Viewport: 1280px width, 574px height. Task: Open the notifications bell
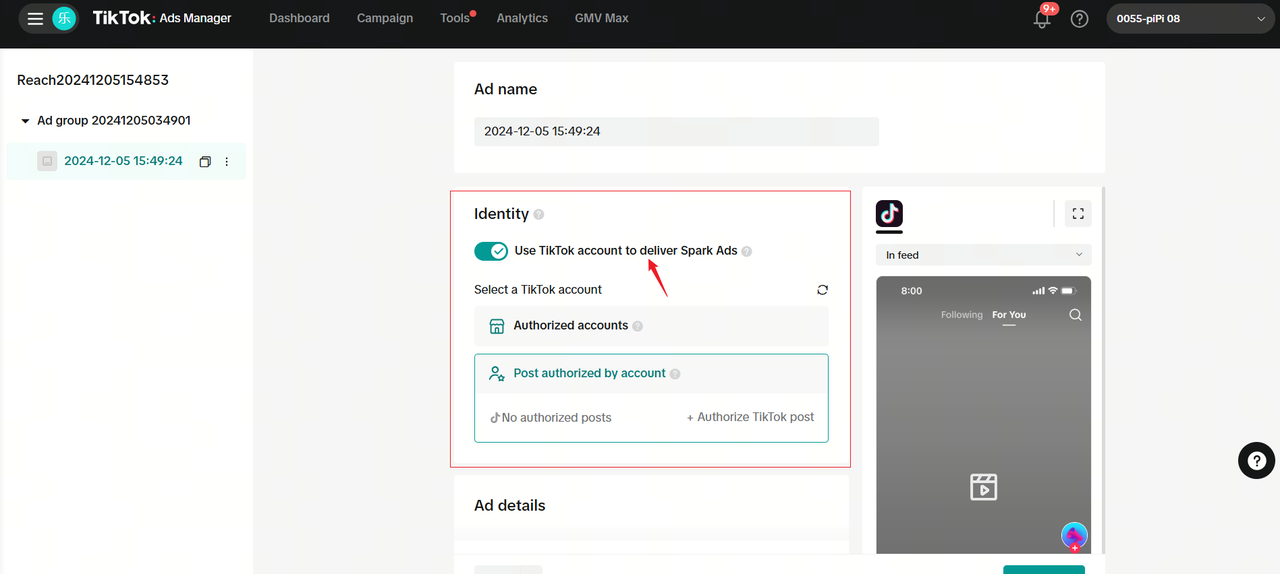pyautogui.click(x=1042, y=19)
